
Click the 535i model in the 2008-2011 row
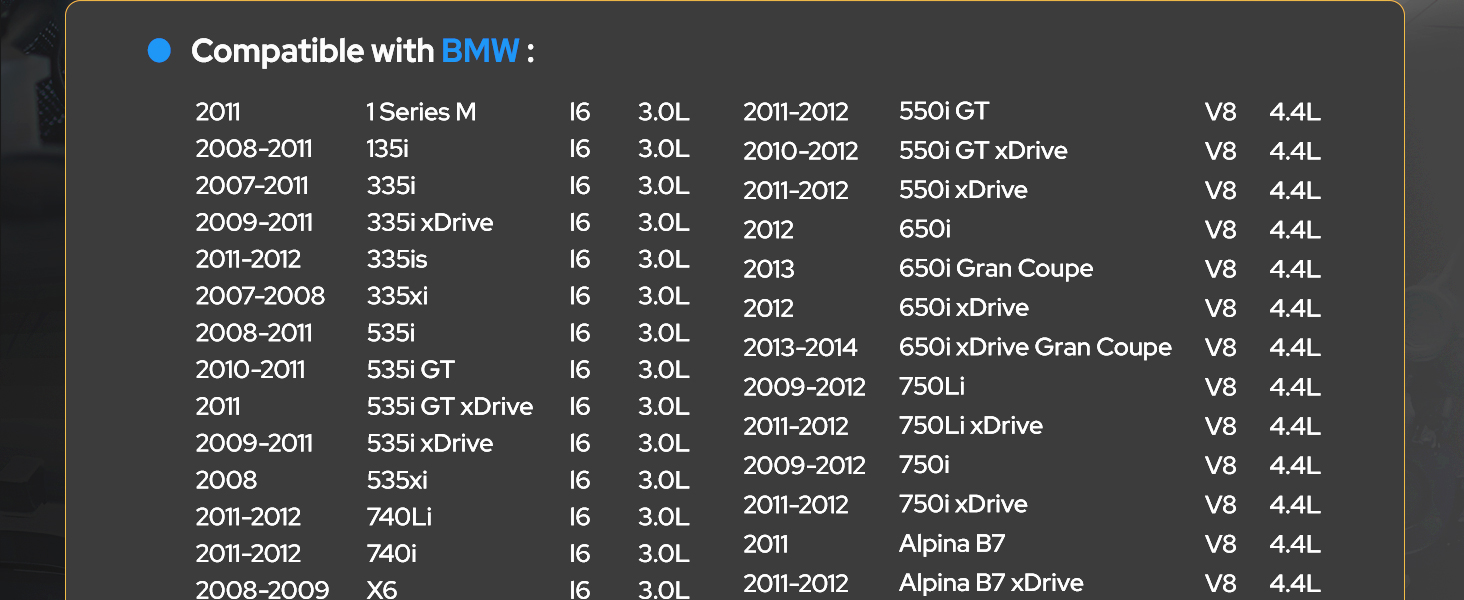tap(391, 333)
